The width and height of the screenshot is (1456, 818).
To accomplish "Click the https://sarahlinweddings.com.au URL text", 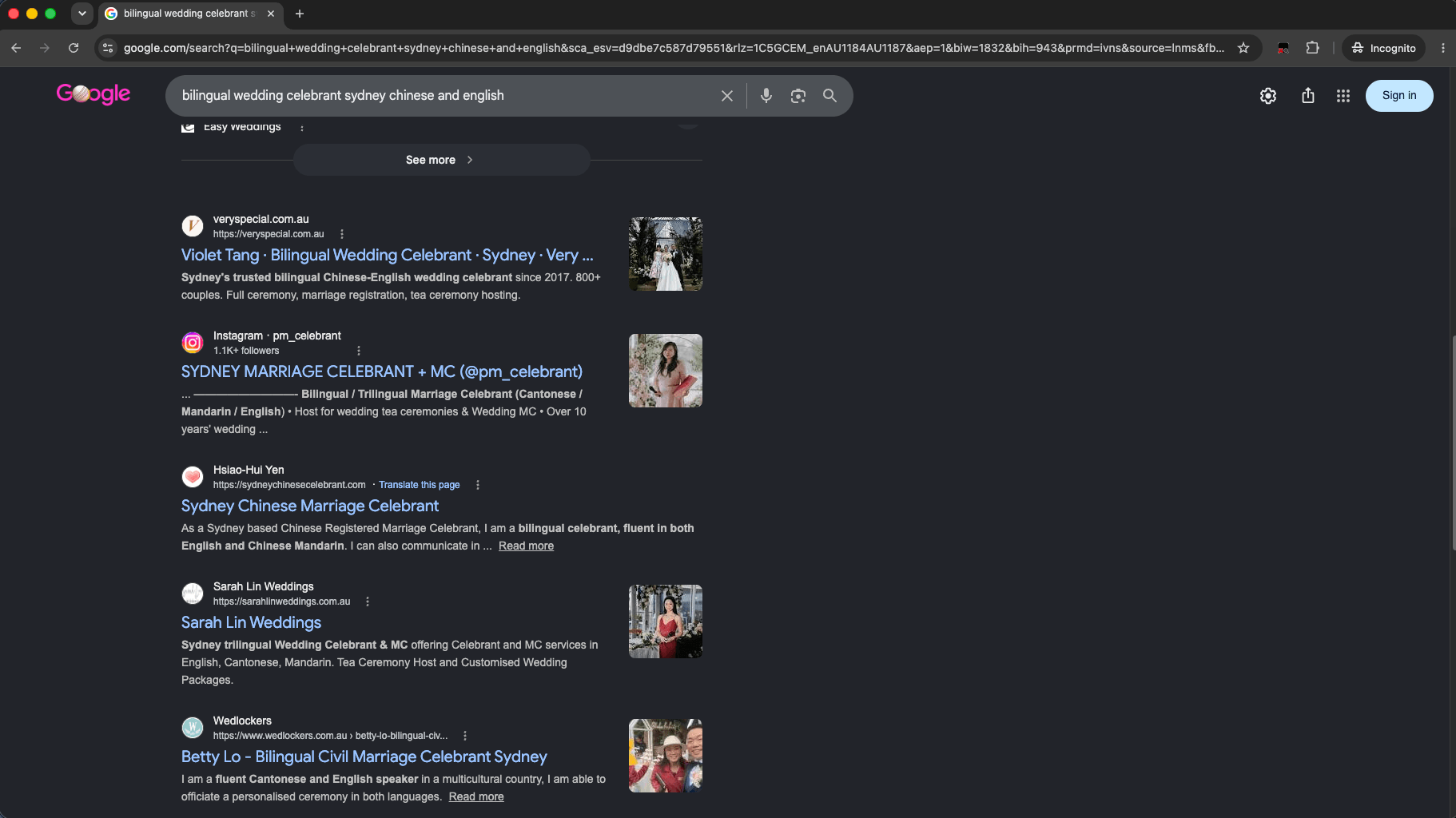I will (x=281, y=602).
